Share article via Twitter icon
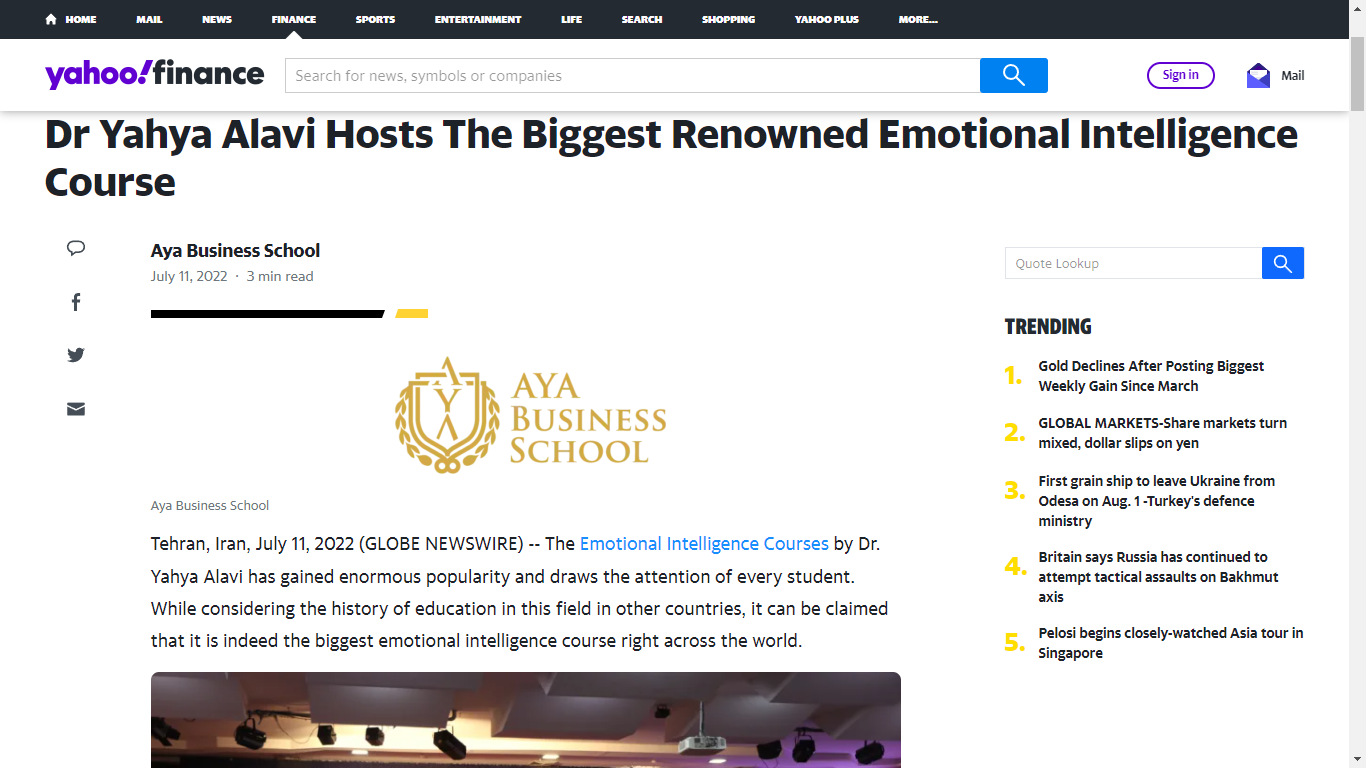 (x=76, y=355)
